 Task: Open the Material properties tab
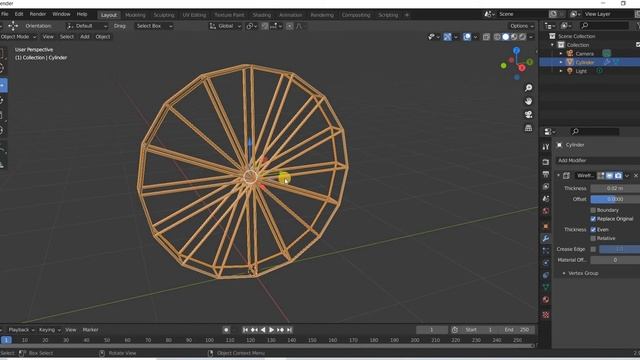546,300
